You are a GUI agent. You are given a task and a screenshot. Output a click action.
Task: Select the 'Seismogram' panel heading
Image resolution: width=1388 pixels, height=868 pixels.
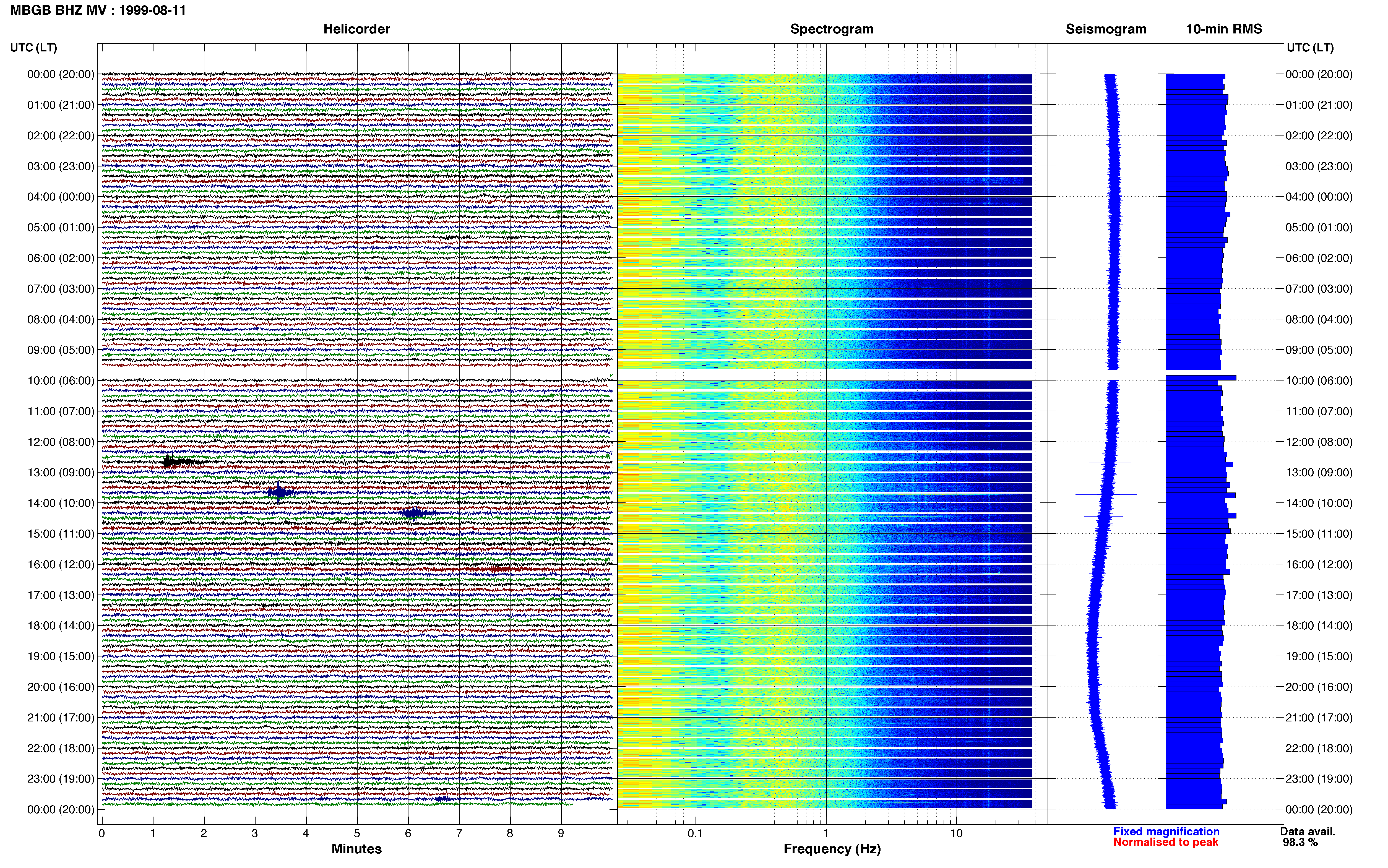point(1106,29)
